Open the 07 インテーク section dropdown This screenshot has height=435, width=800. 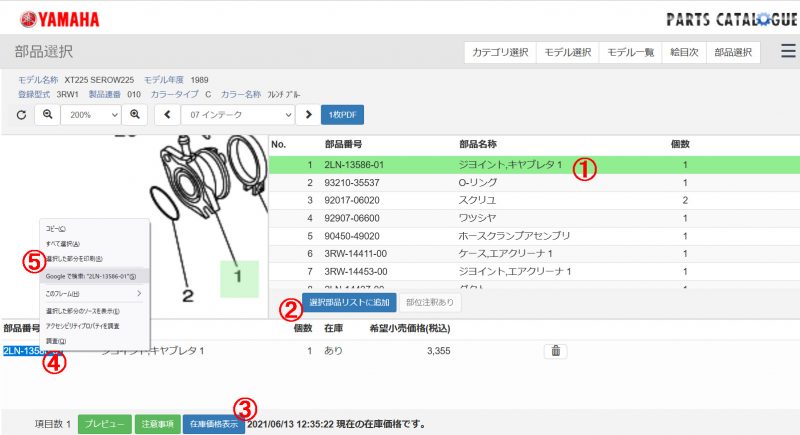click(x=238, y=115)
